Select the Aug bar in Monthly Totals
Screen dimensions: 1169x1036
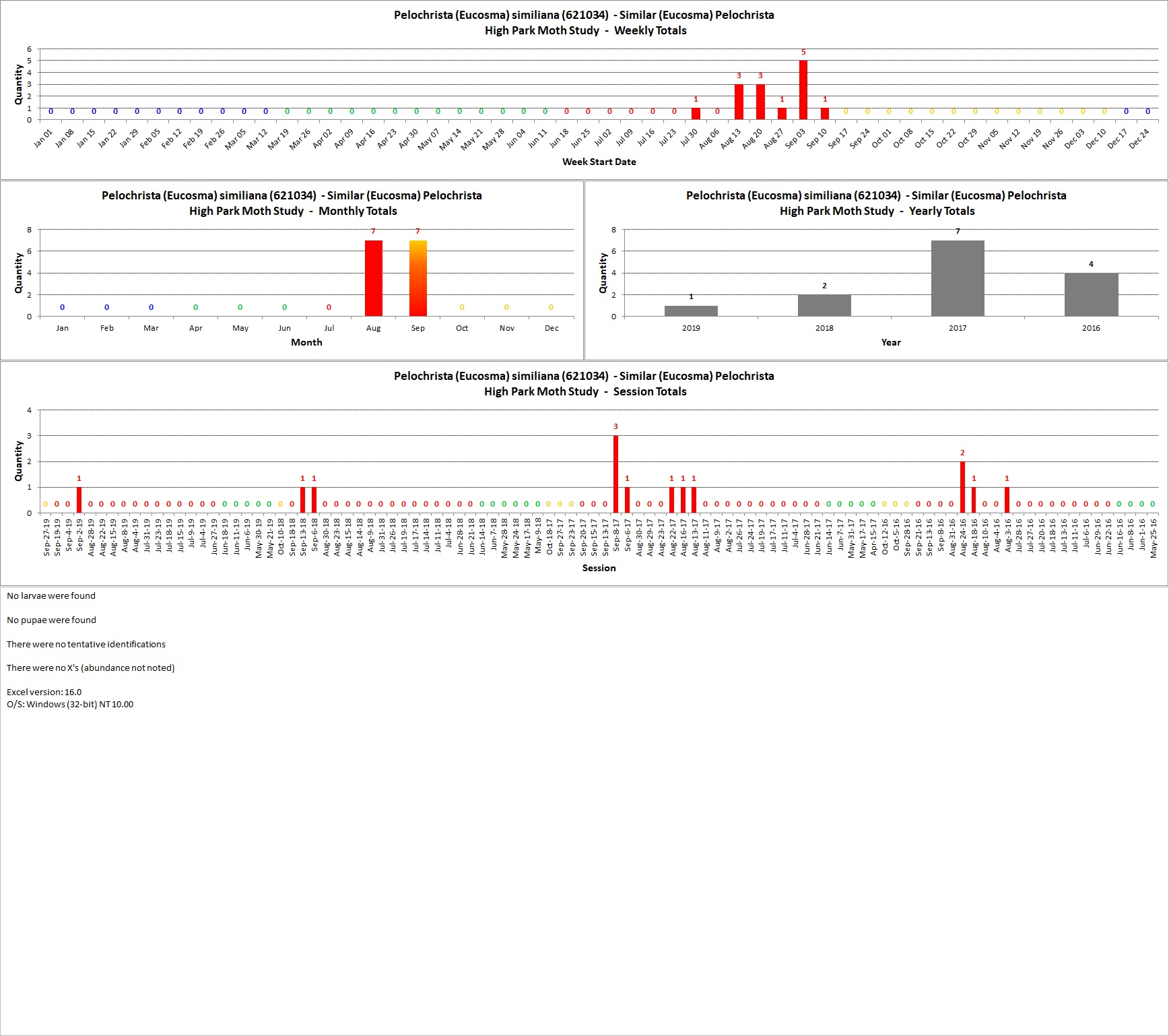pyautogui.click(x=374, y=278)
